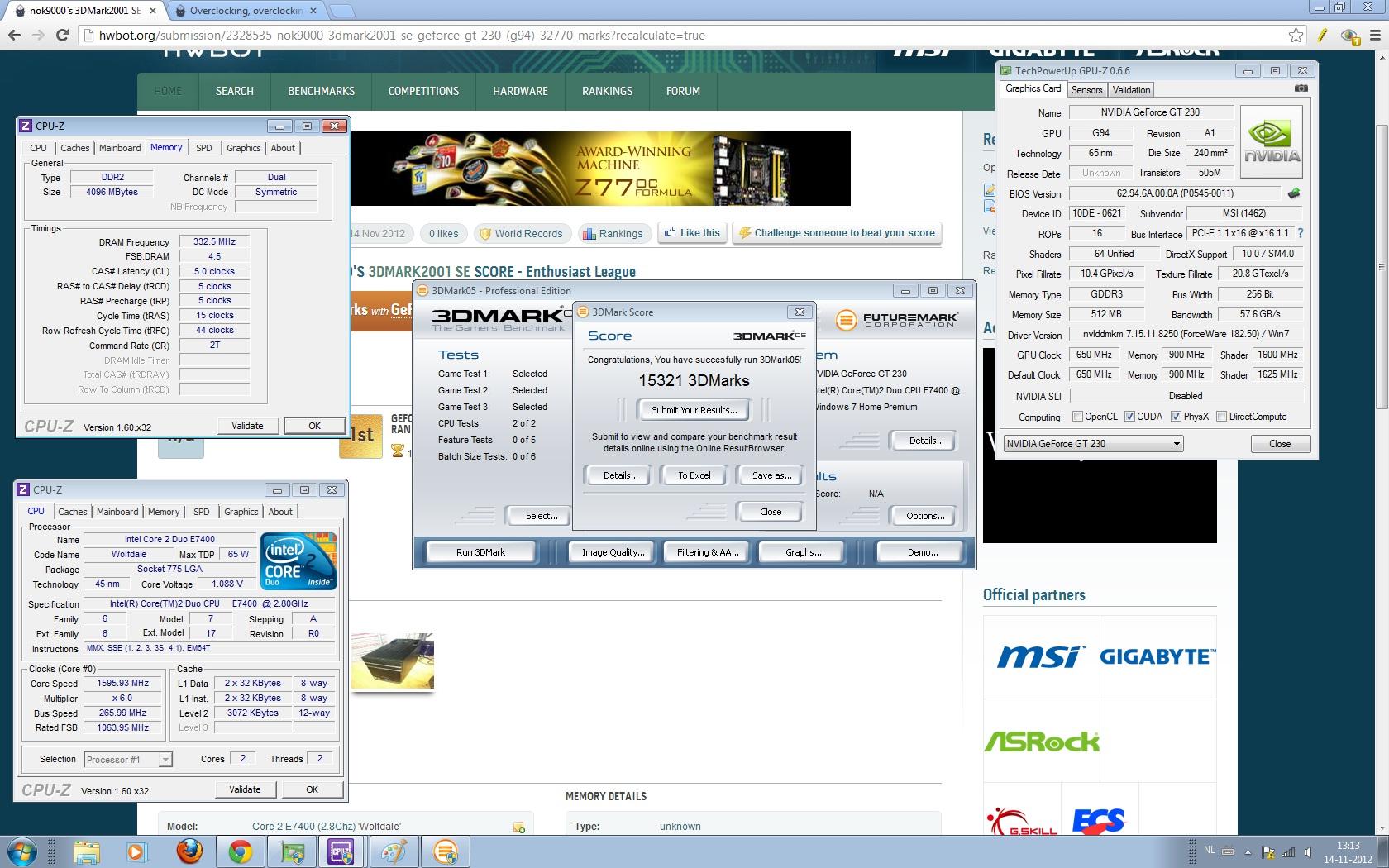Click the Bus Interface question mark help icon

tap(1301, 234)
